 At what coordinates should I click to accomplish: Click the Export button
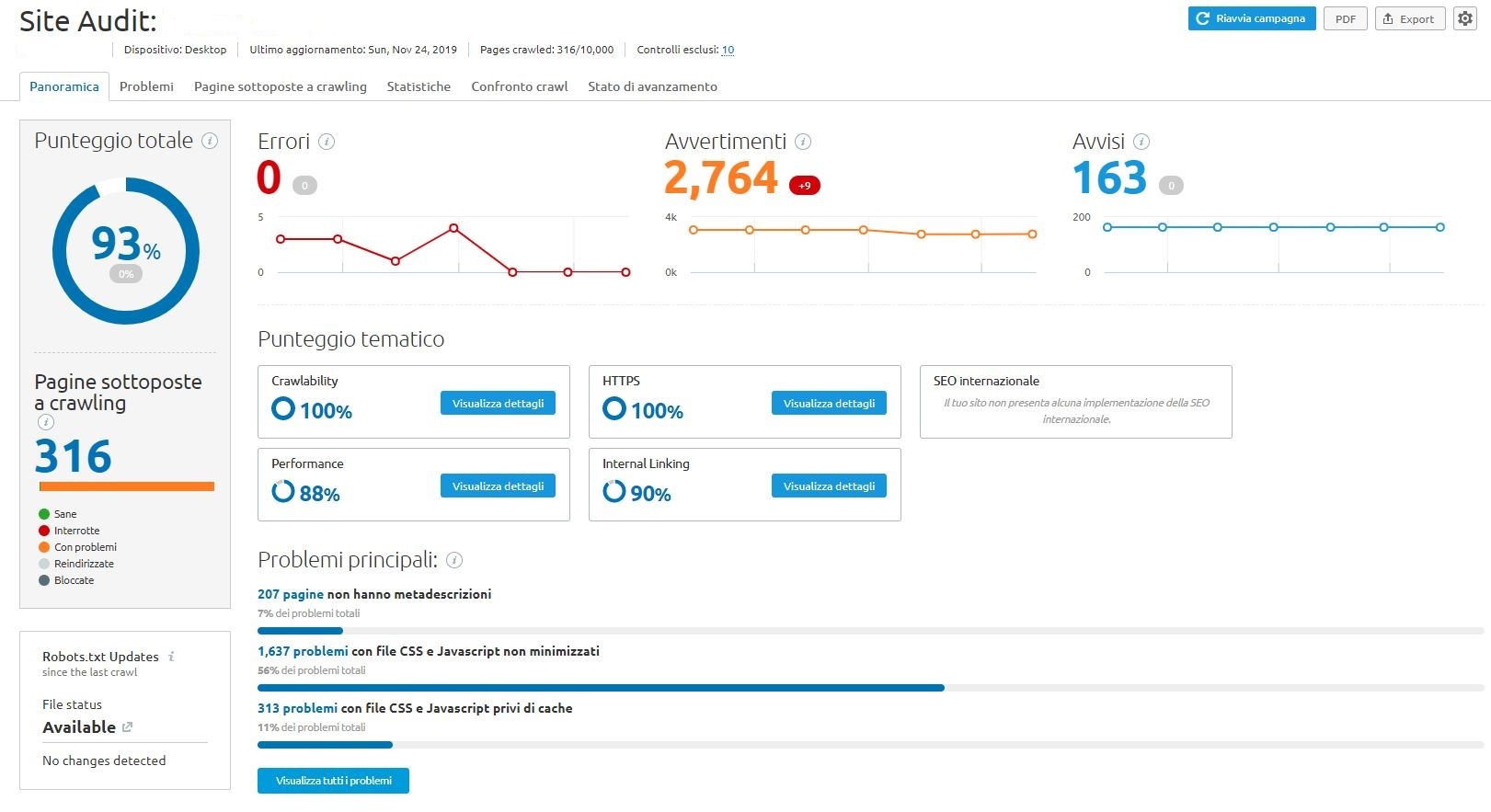[x=1410, y=18]
